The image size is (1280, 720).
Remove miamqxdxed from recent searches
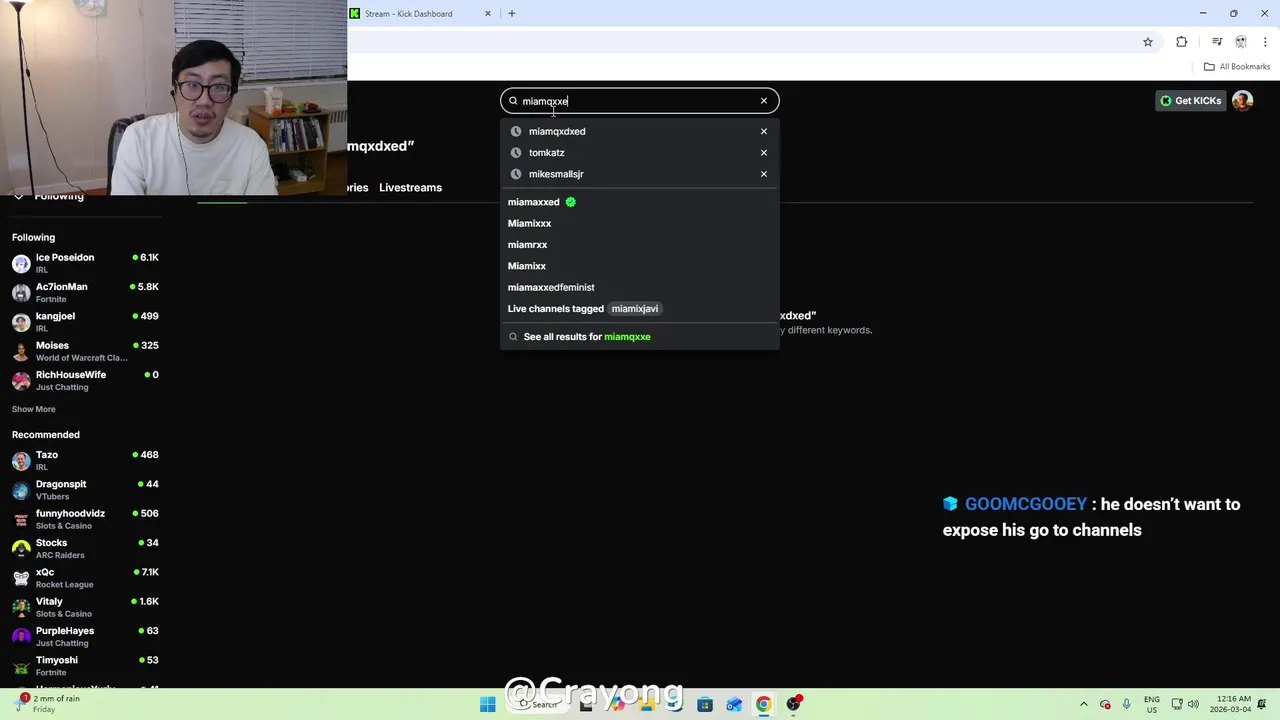(764, 131)
